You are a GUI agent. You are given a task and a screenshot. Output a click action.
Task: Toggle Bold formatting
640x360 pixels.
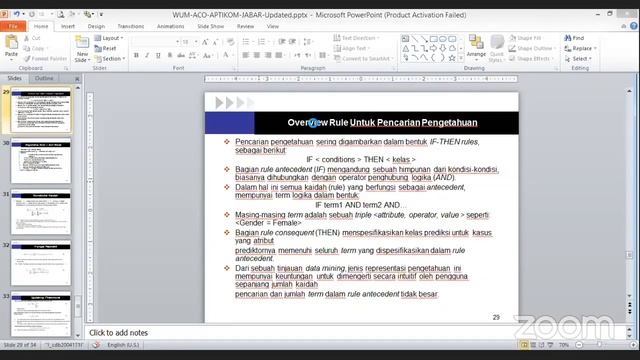point(136,55)
